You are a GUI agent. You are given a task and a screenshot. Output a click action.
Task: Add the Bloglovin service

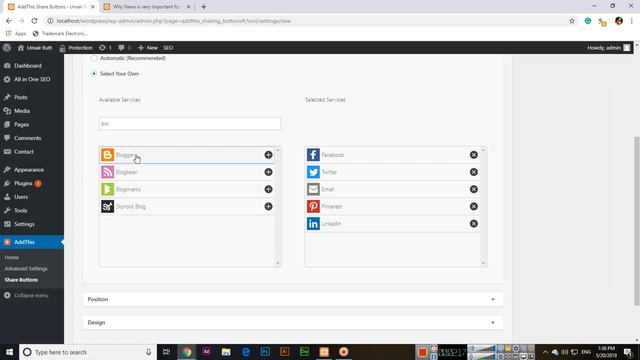point(268,172)
